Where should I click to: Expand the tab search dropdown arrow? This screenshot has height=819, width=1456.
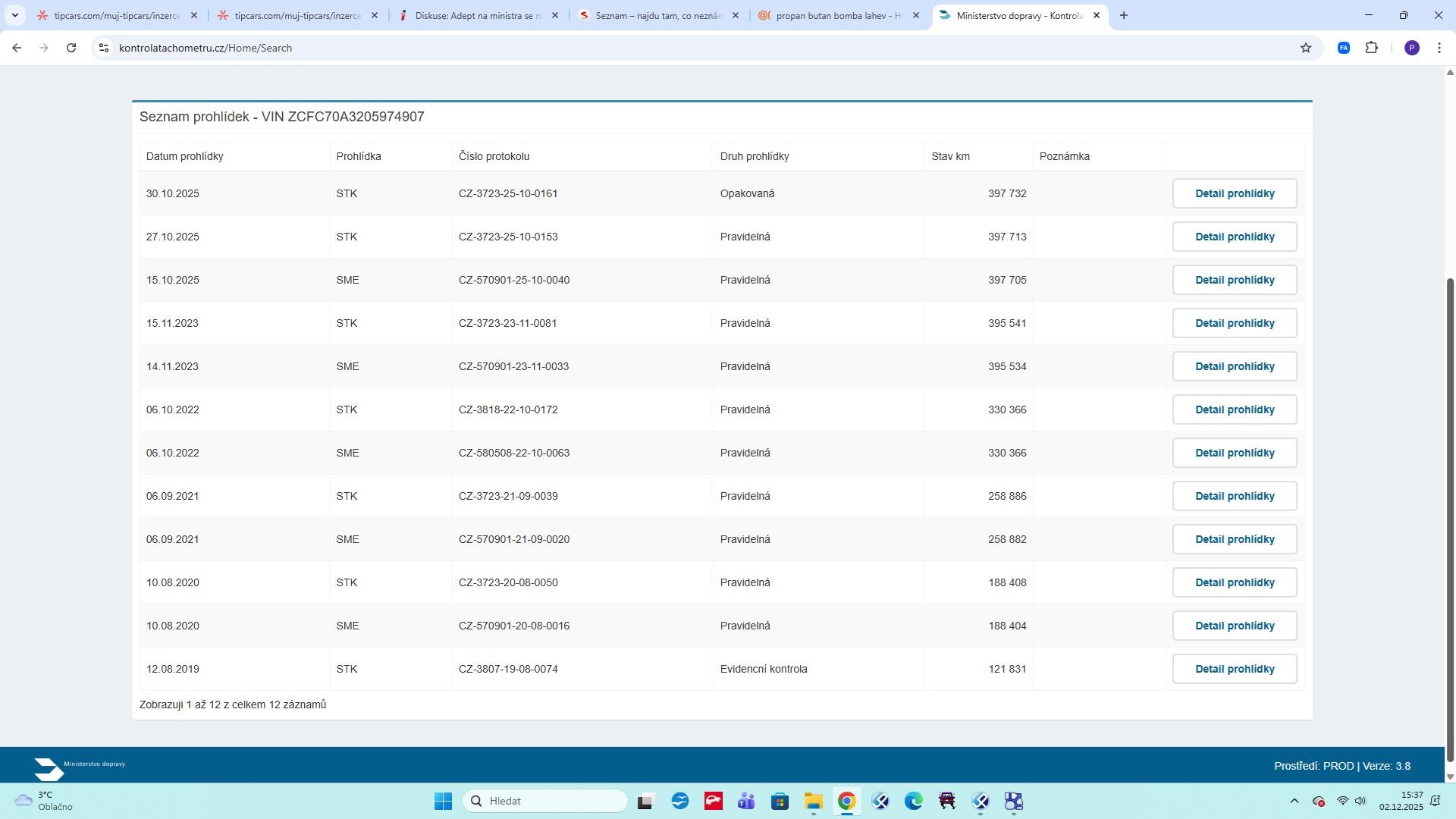(x=14, y=15)
